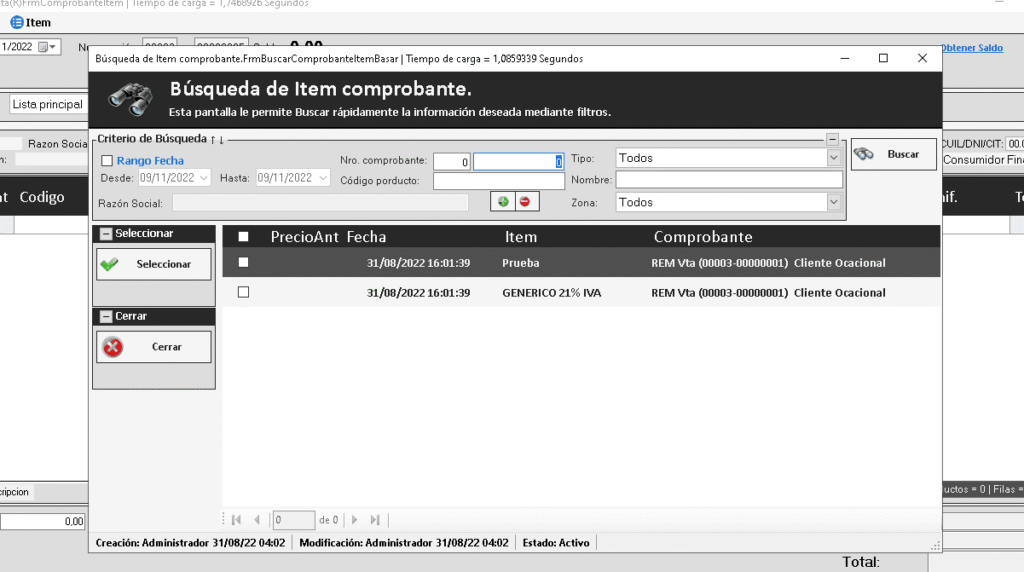
Task: Collapse the Cerrar side panel
Action: [x=105, y=316]
